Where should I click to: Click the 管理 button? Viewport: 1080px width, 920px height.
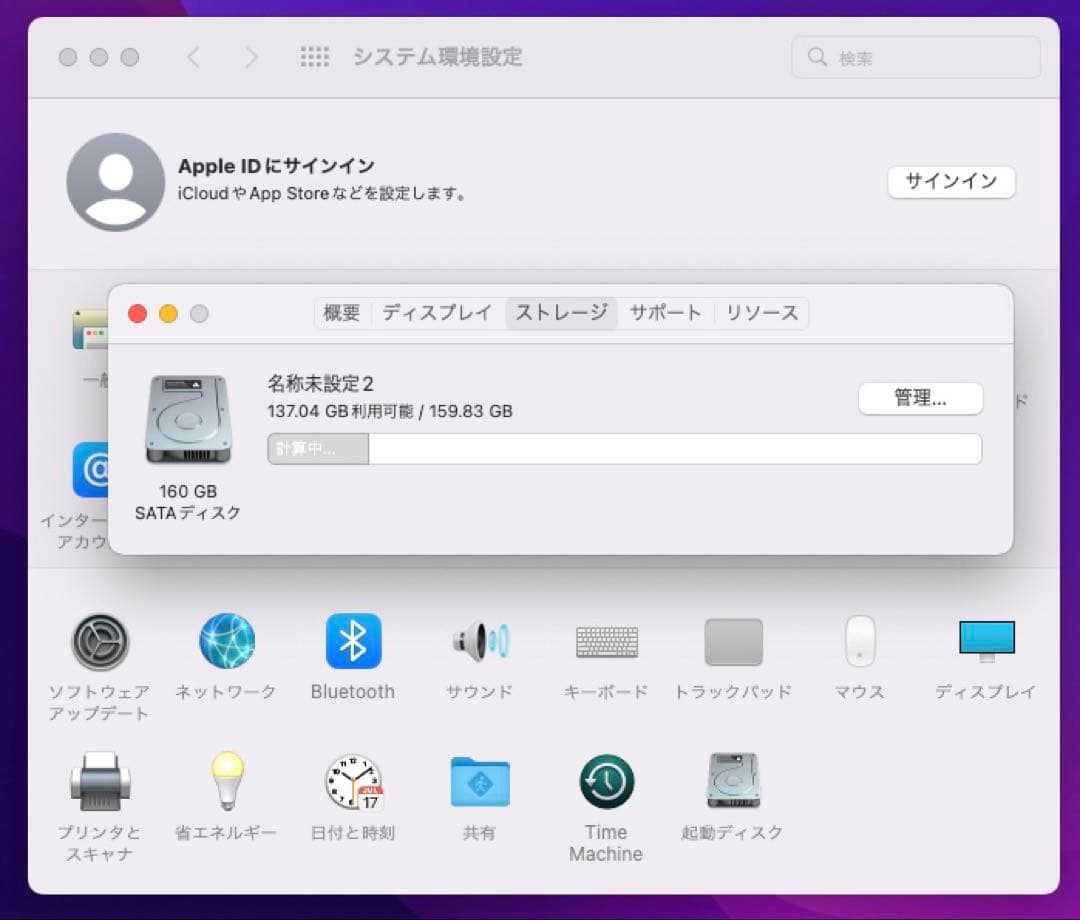tap(920, 398)
